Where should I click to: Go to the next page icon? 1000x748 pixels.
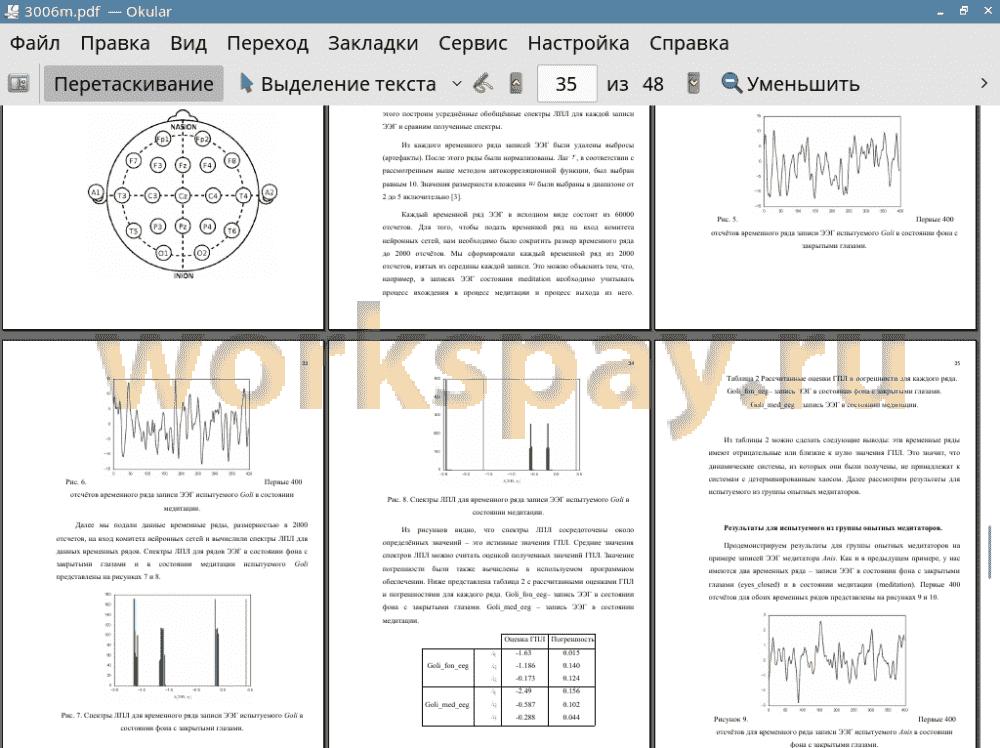point(693,84)
